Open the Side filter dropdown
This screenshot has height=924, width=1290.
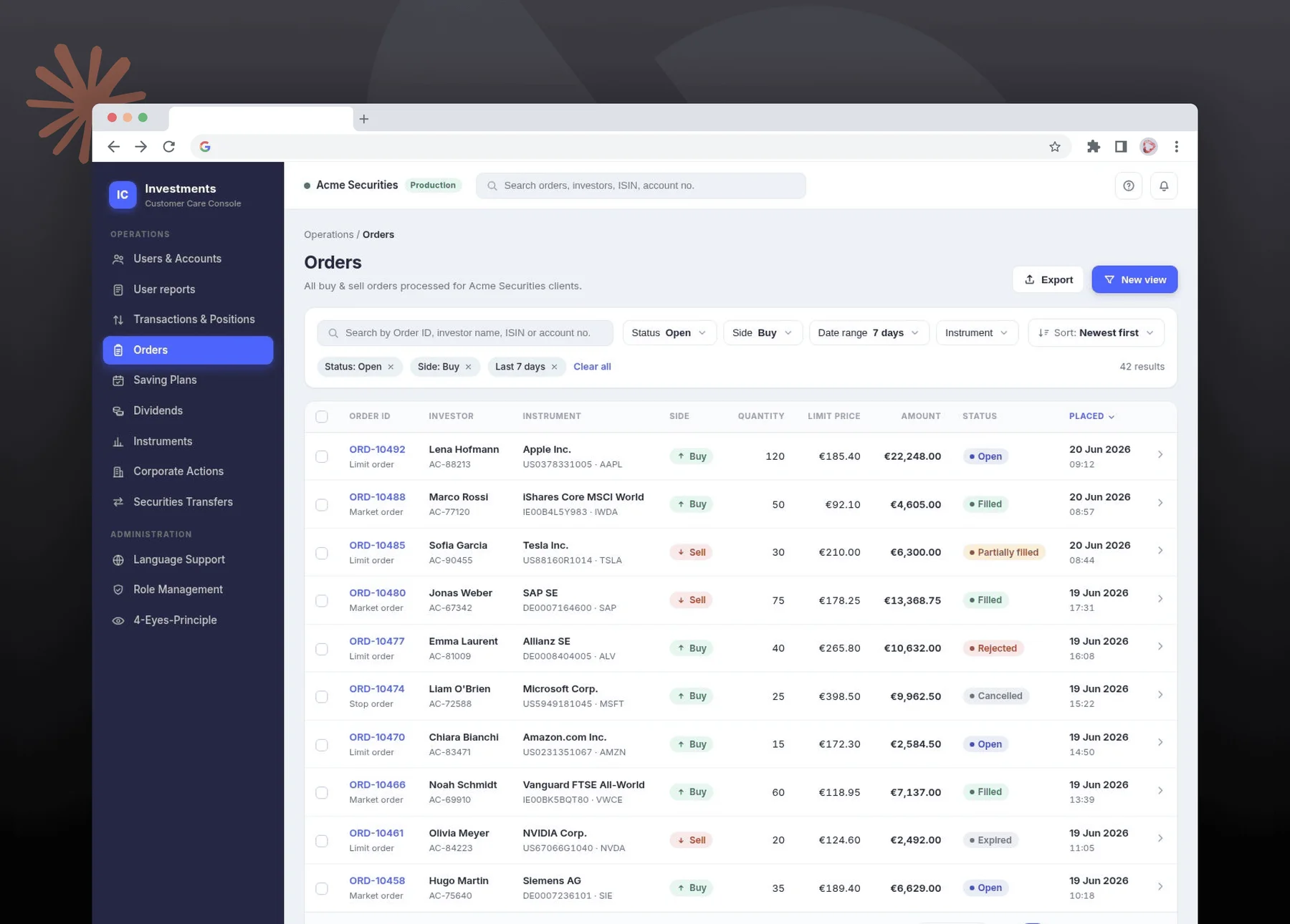[x=763, y=333]
